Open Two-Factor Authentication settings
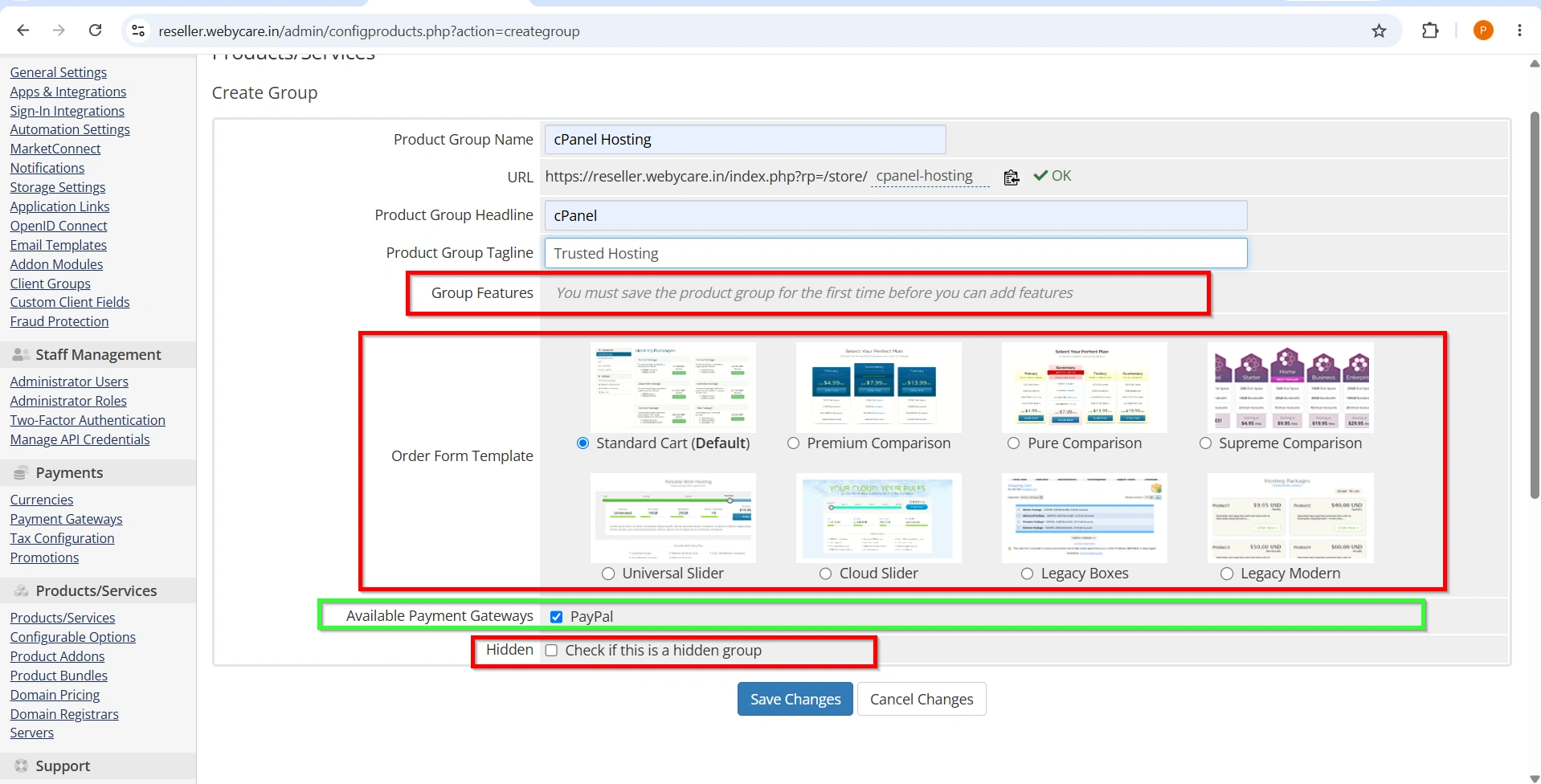This screenshot has height=784, width=1541. point(88,420)
